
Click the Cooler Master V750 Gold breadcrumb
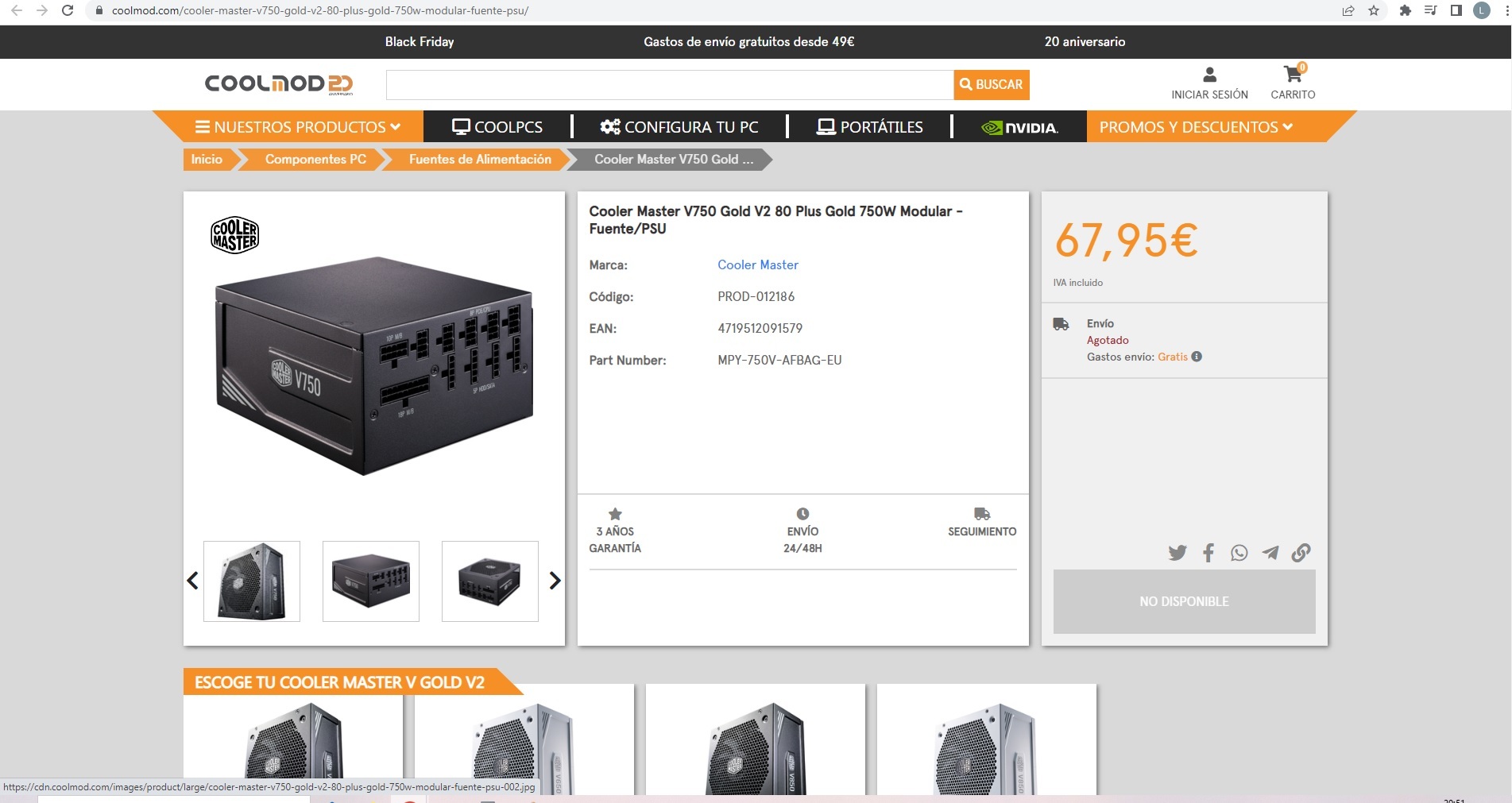[674, 159]
